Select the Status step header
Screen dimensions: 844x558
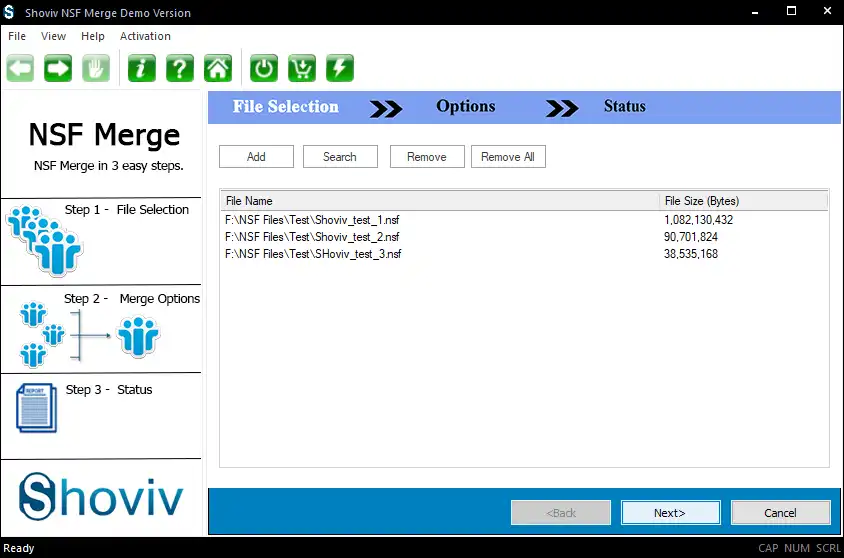[x=624, y=106]
